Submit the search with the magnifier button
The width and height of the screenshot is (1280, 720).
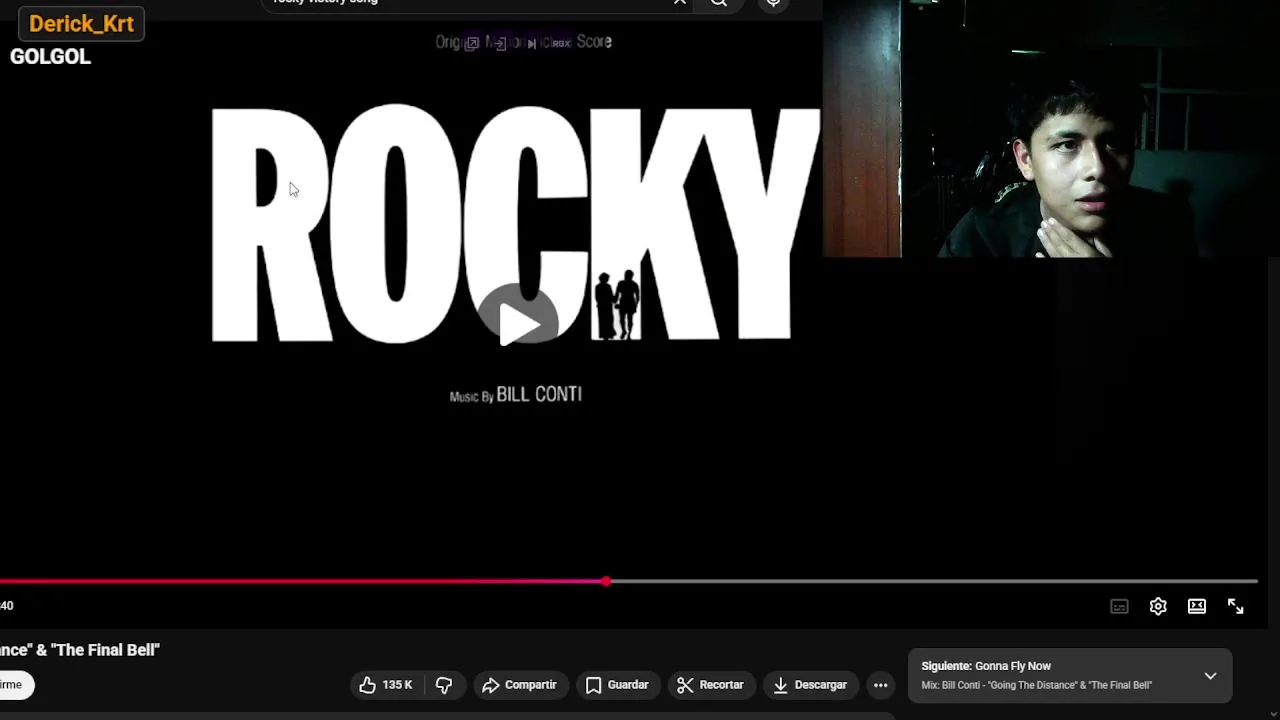pos(719,3)
